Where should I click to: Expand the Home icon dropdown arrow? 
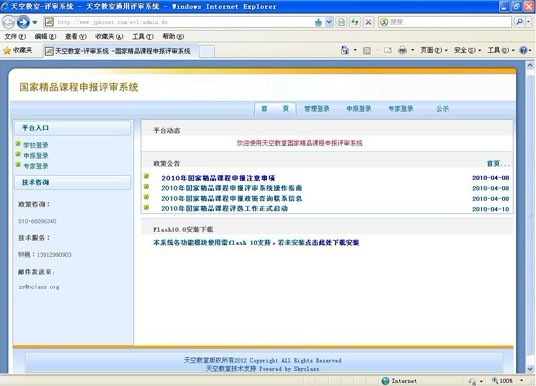[x=355, y=50]
